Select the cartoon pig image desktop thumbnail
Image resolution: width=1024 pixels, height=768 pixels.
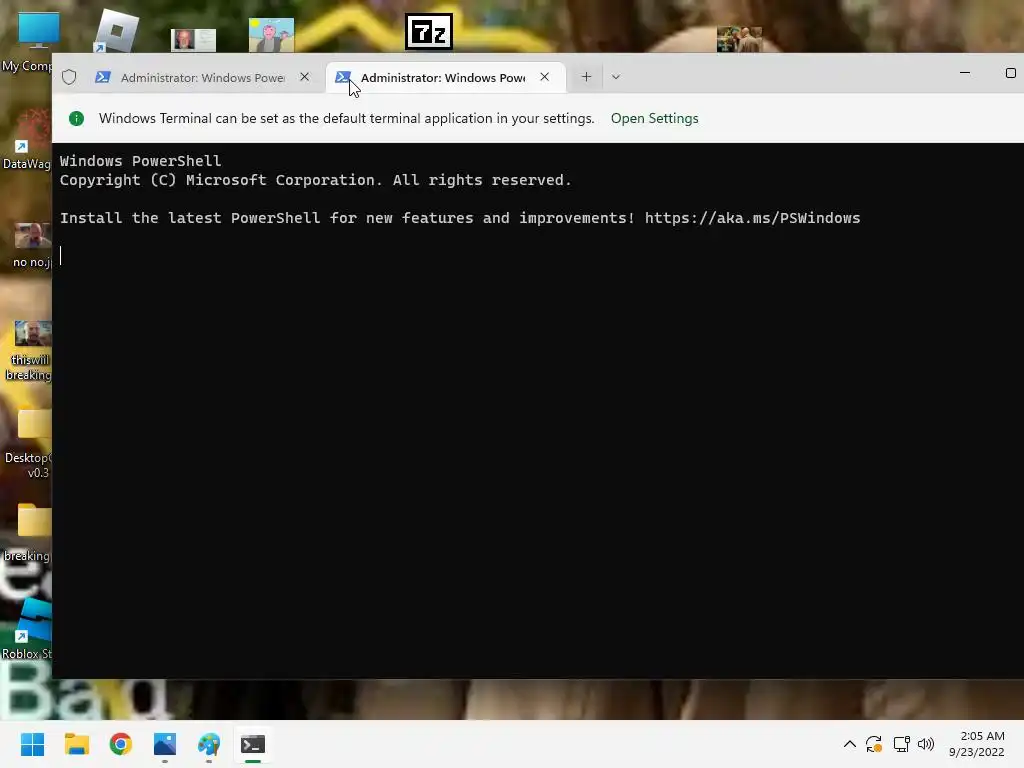[x=271, y=35]
